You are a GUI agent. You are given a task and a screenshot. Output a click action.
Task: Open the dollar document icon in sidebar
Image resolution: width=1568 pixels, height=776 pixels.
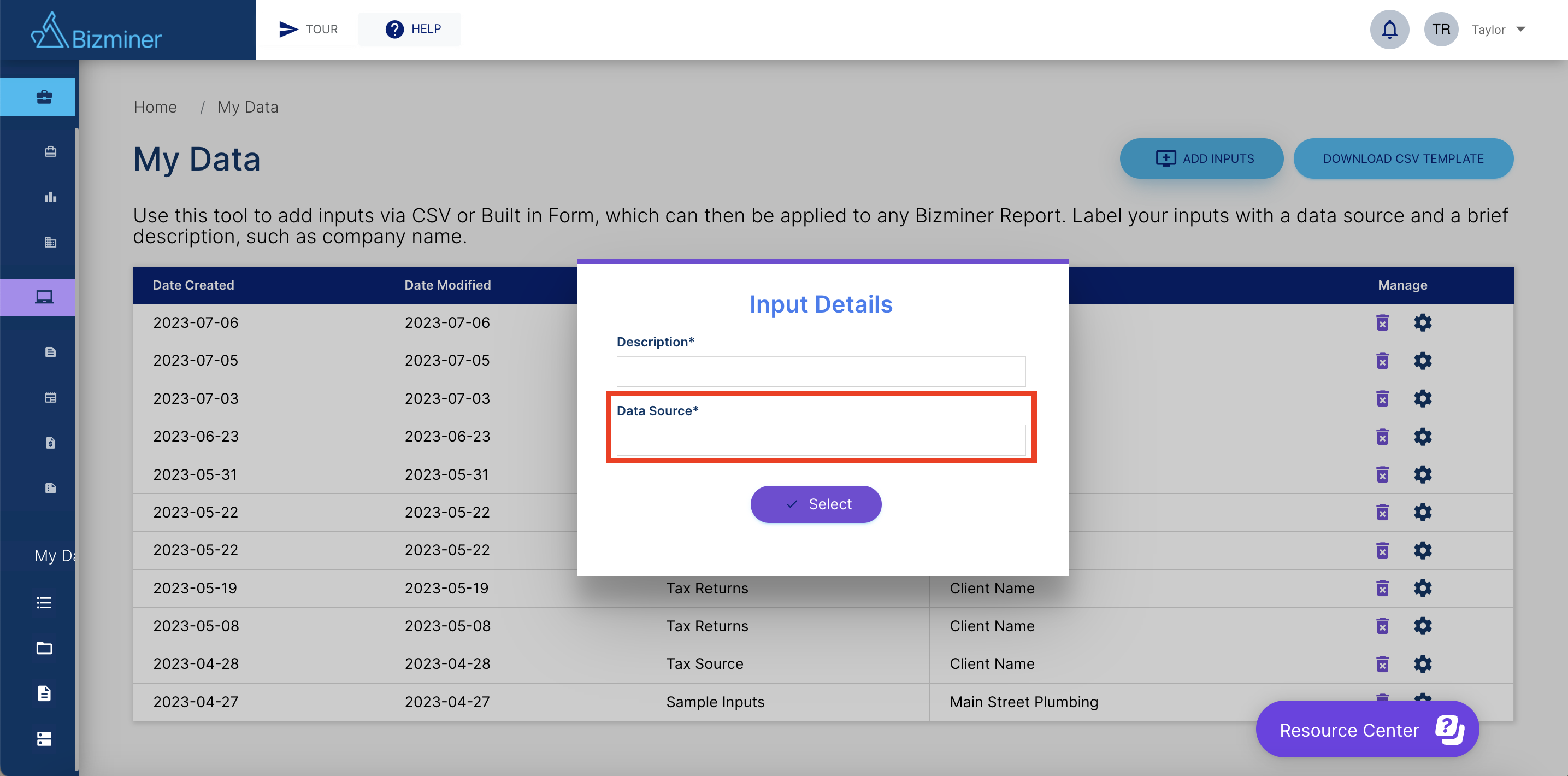pyautogui.click(x=50, y=443)
